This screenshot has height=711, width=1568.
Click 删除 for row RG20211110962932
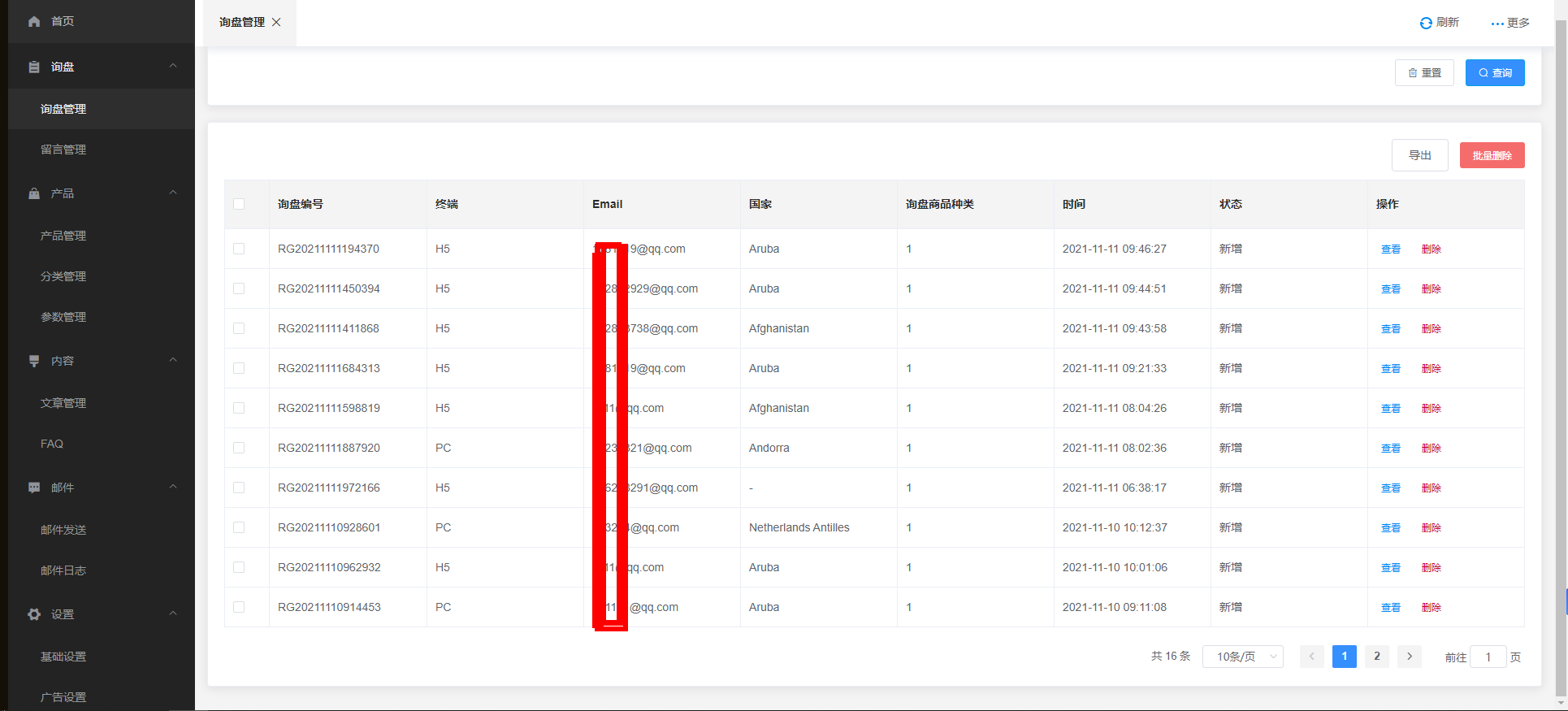tap(1432, 568)
